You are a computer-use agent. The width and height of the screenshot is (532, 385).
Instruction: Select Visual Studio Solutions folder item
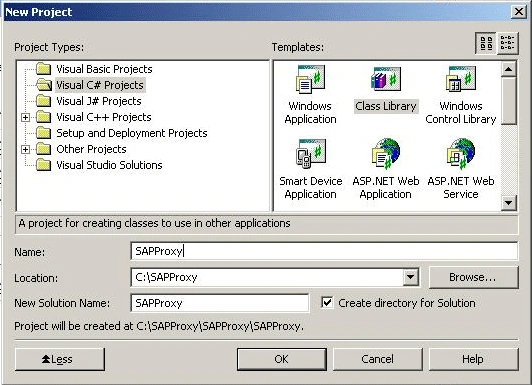click(109, 165)
